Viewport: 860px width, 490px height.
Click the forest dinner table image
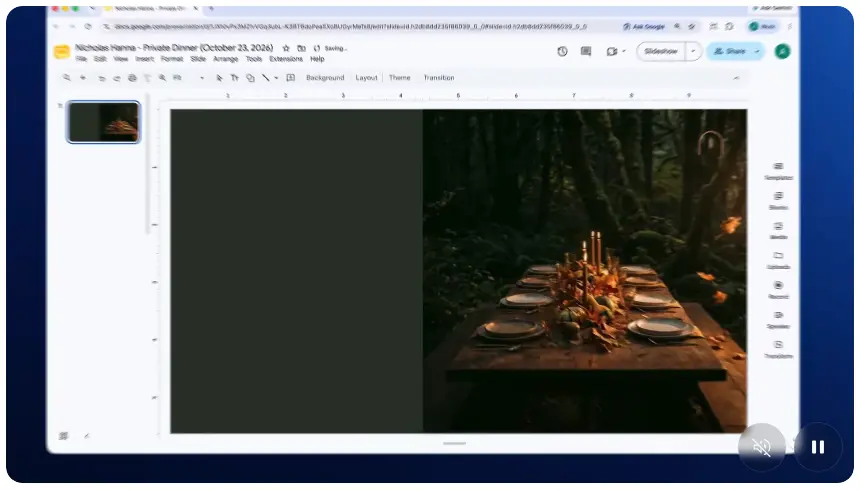point(585,271)
